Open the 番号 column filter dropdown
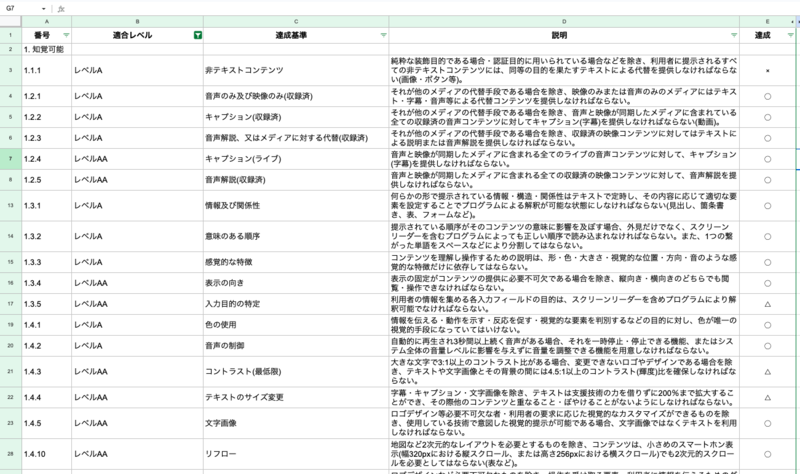800x474 pixels. coord(66,35)
